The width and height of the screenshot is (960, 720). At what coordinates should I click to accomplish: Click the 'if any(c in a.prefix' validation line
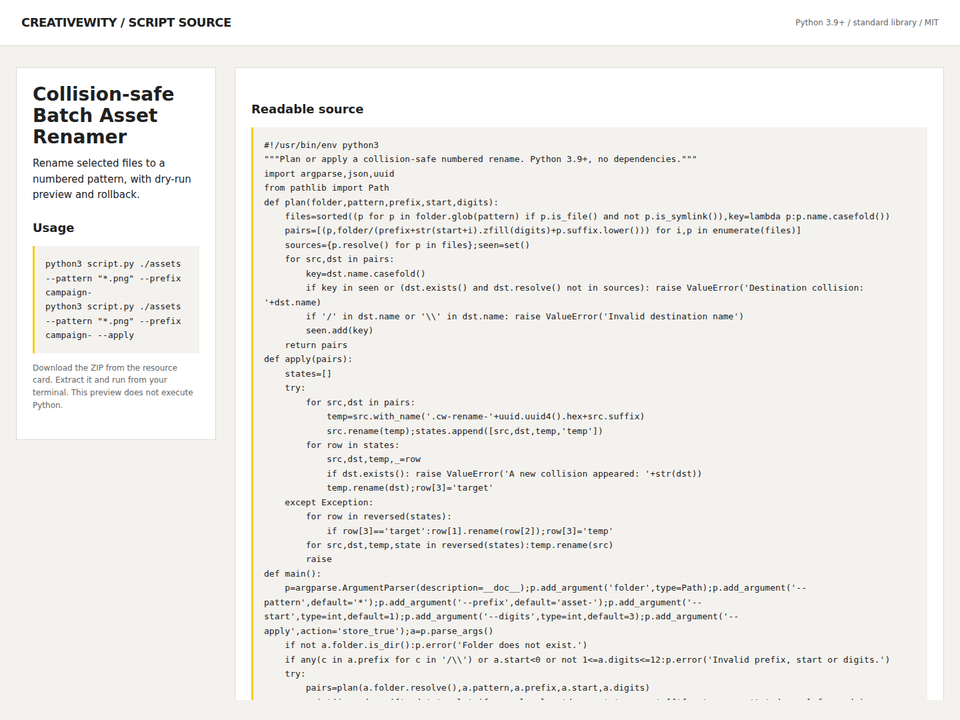[587, 659]
